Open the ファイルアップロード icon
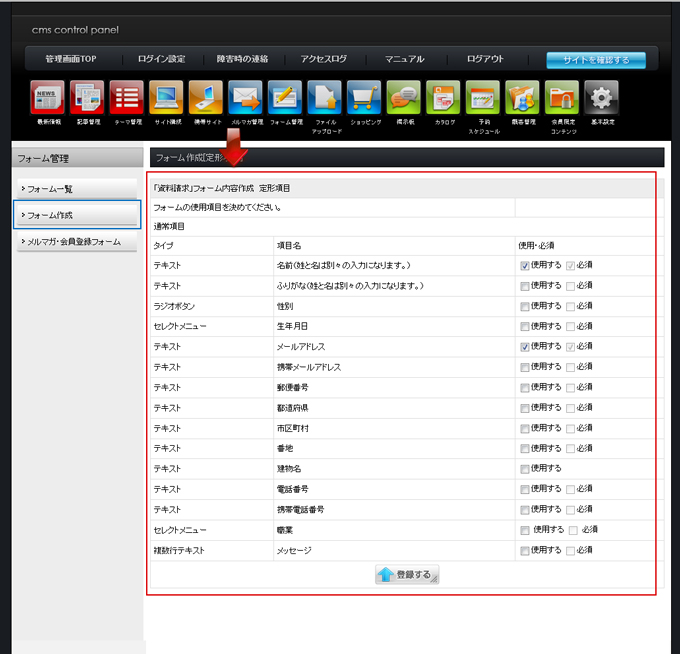Viewport: 680px width, 654px height. [325, 98]
